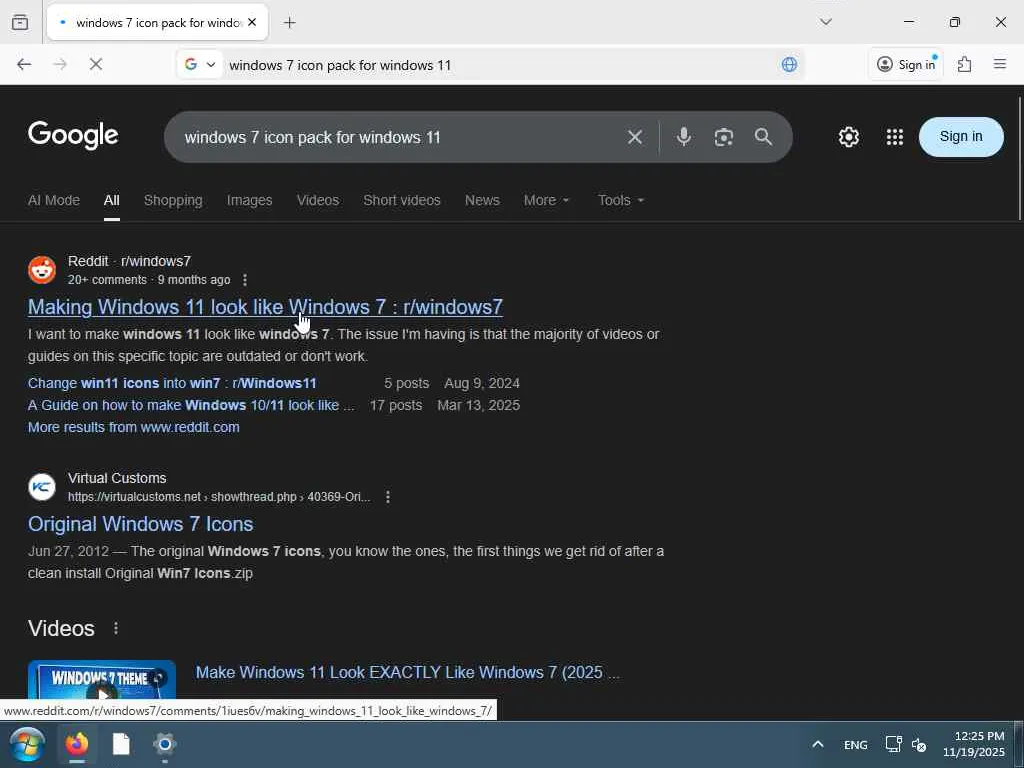Image resolution: width=1024 pixels, height=768 pixels.
Task: Open the Windows 7 style Start orb
Action: 27,744
